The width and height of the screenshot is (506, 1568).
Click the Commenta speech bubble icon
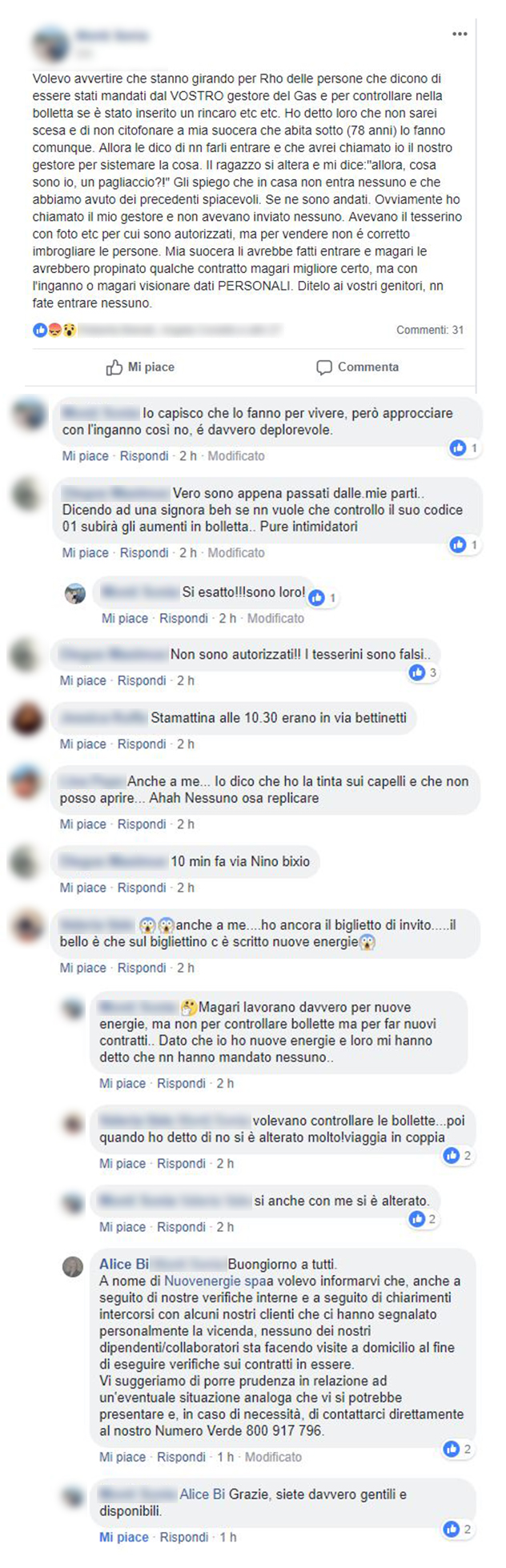324,367
